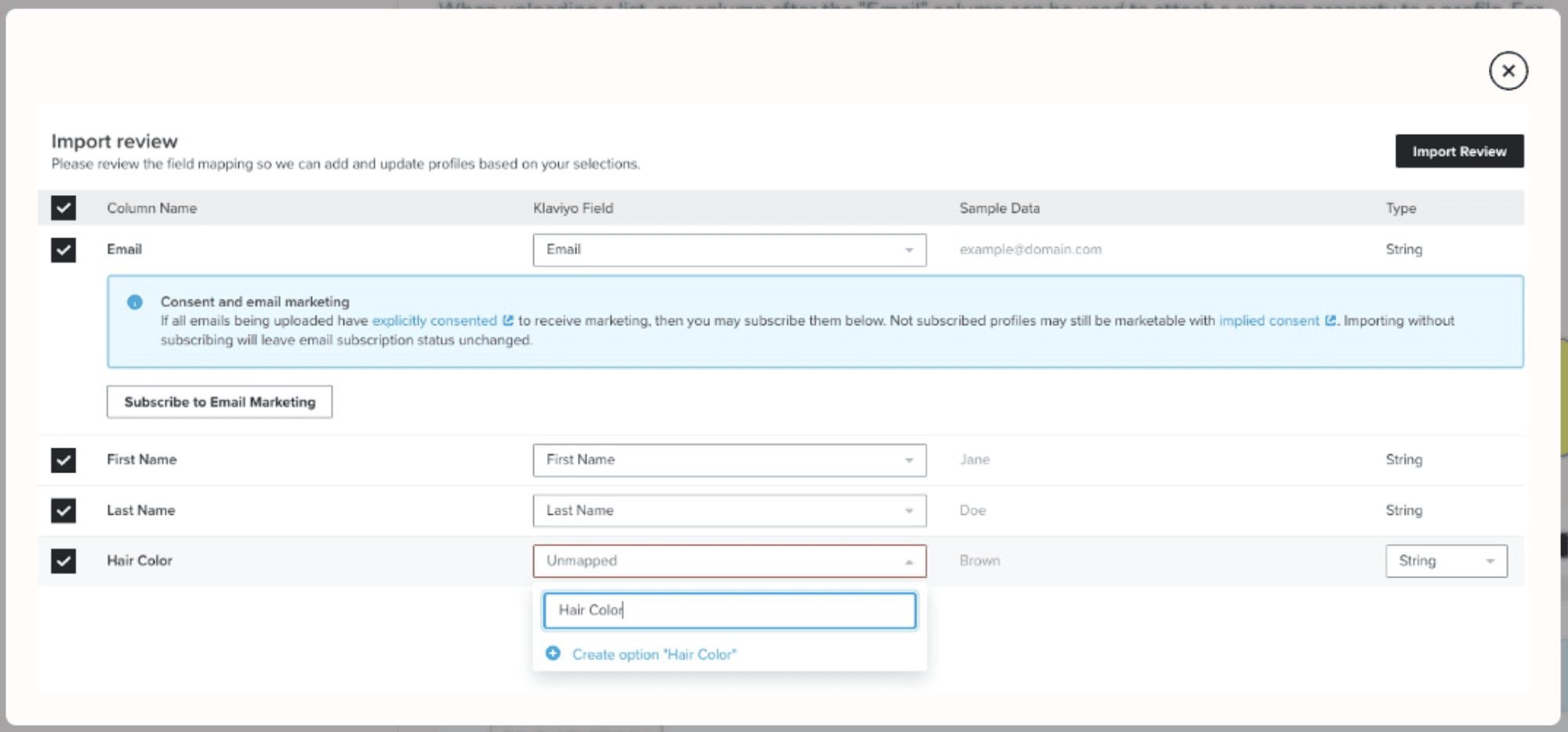This screenshot has height=732, width=1568.
Task: Click the First Name column name
Action: (x=142, y=459)
